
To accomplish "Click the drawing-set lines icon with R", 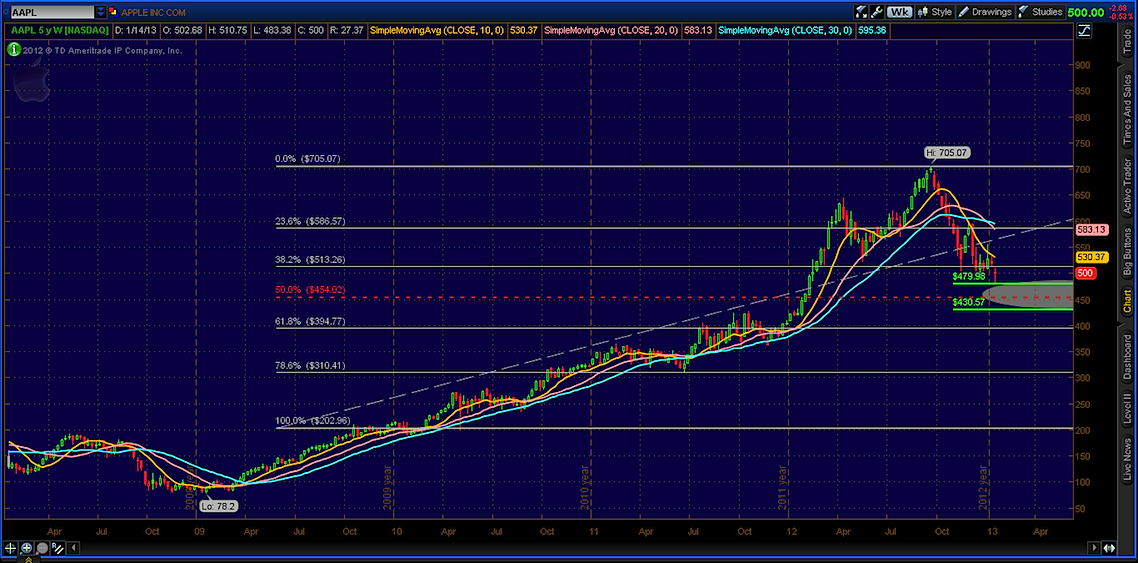I will (57, 548).
